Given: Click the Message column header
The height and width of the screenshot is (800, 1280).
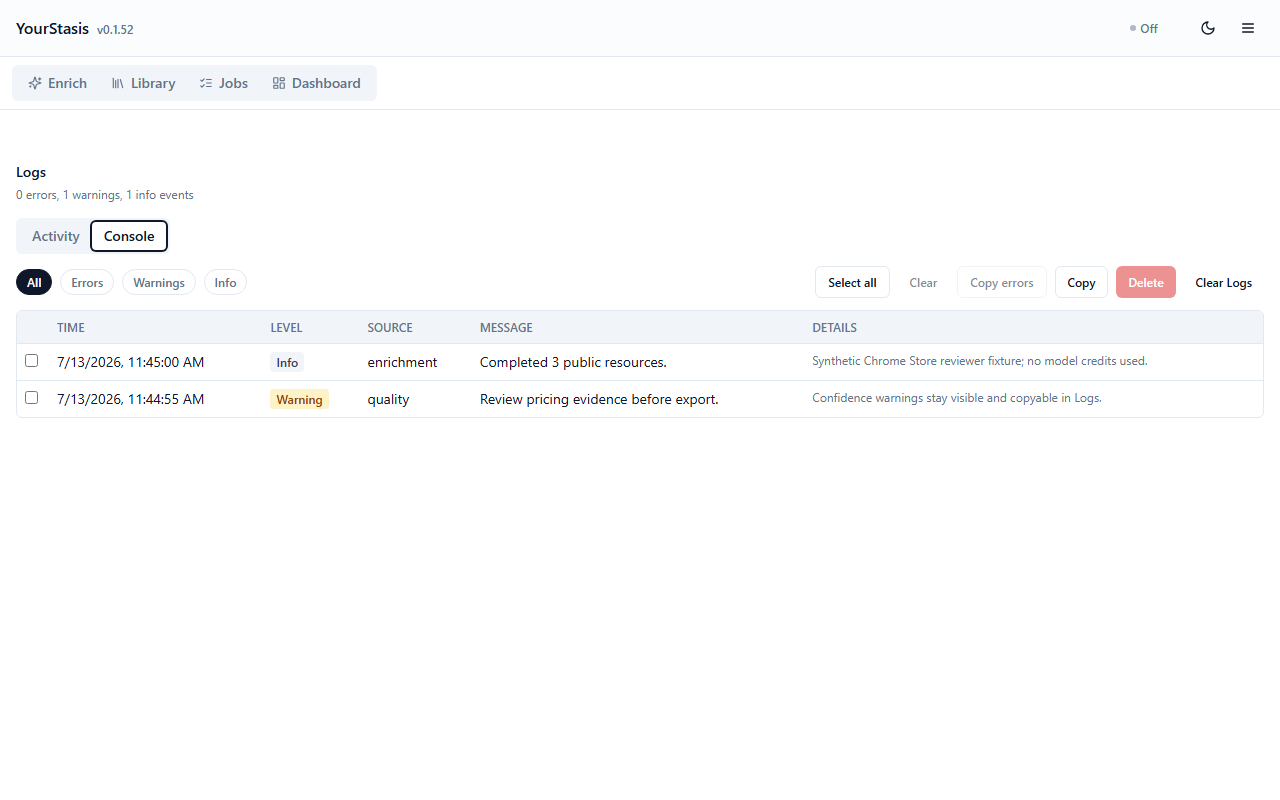Looking at the screenshot, I should (x=506, y=327).
